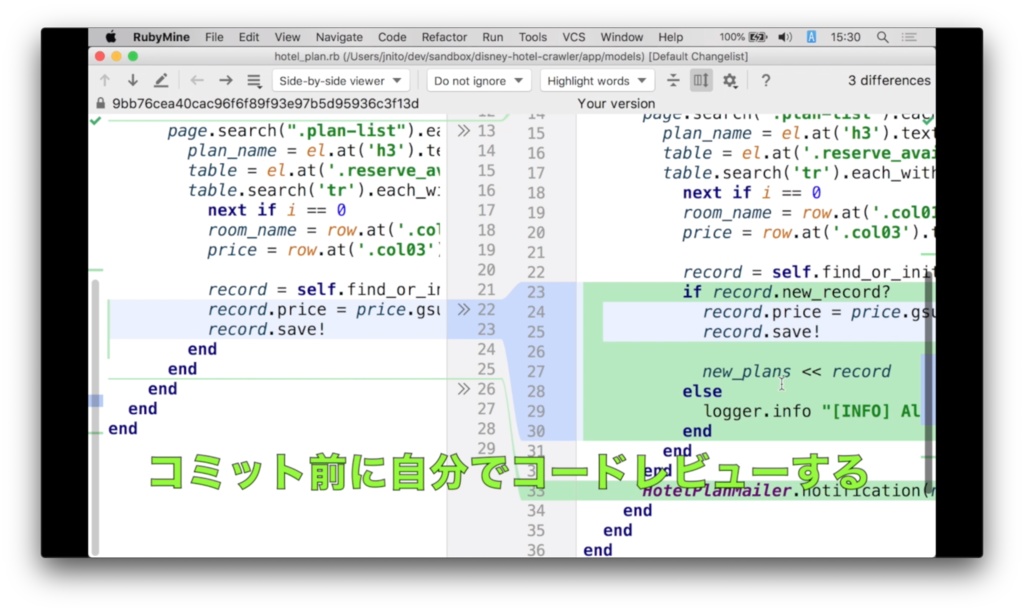
Task: Collapse unchanged fragments in the diff
Action: (673, 80)
